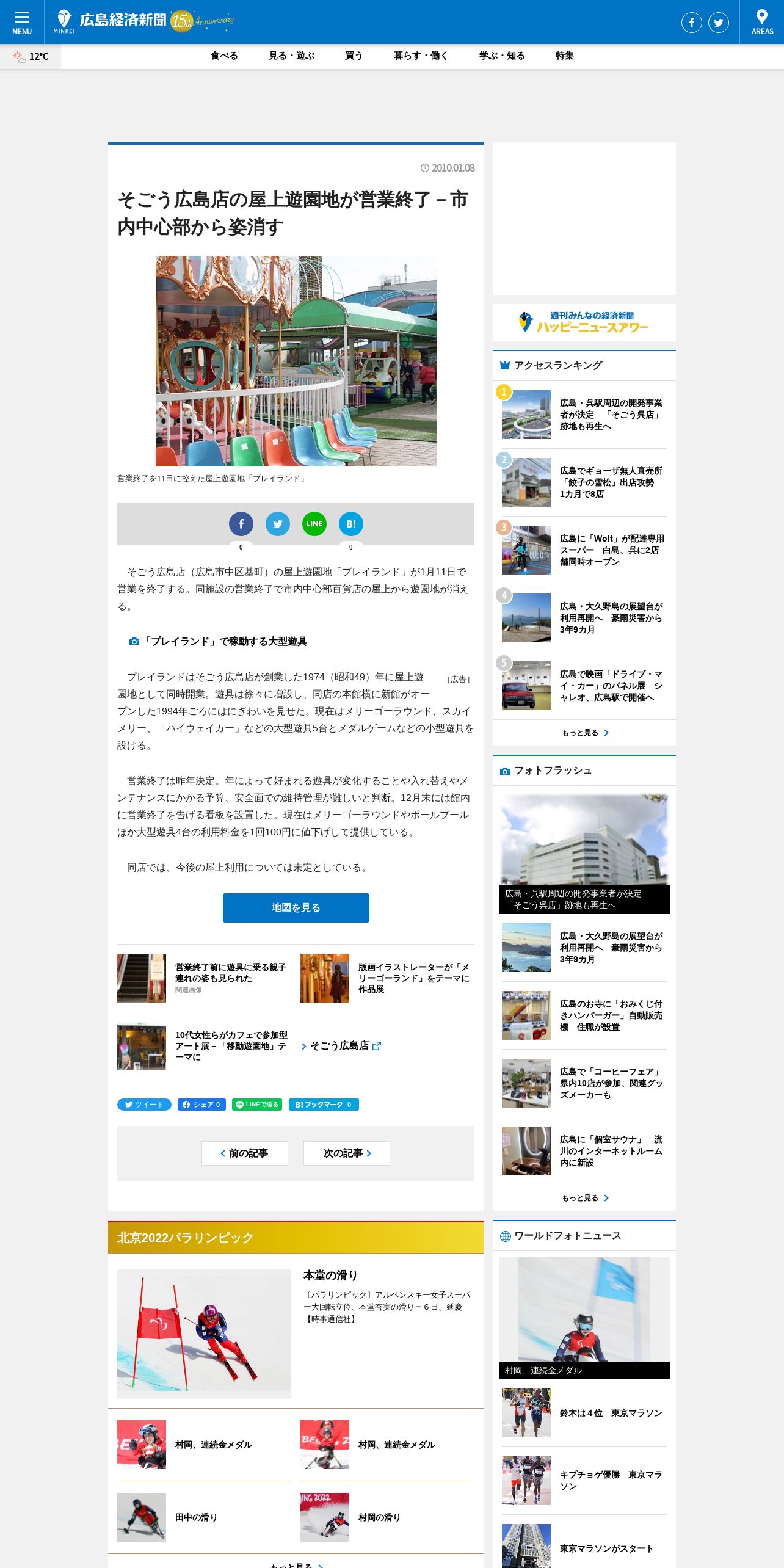Open main carousel photo of プレイランド
This screenshot has width=784, height=1568.
click(296, 361)
